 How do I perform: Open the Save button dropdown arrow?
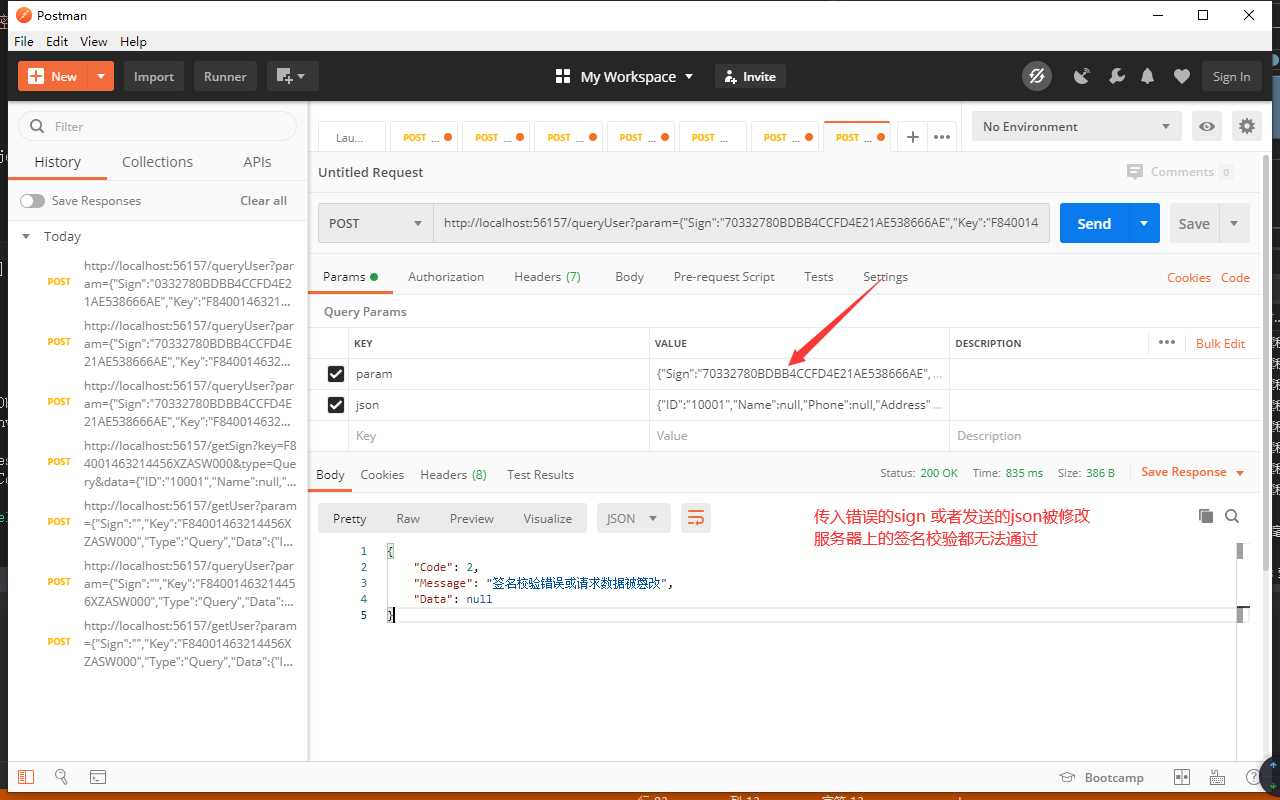click(1234, 224)
